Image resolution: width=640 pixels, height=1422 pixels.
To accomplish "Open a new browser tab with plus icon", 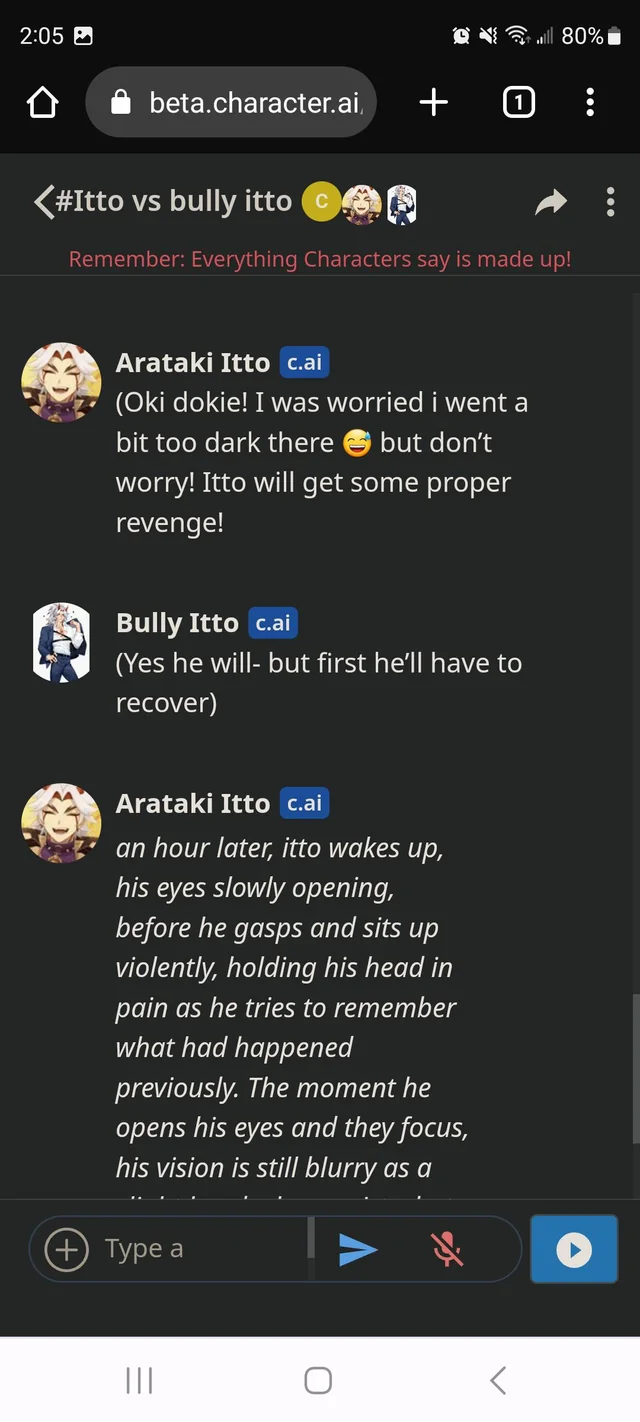I will tap(433, 102).
